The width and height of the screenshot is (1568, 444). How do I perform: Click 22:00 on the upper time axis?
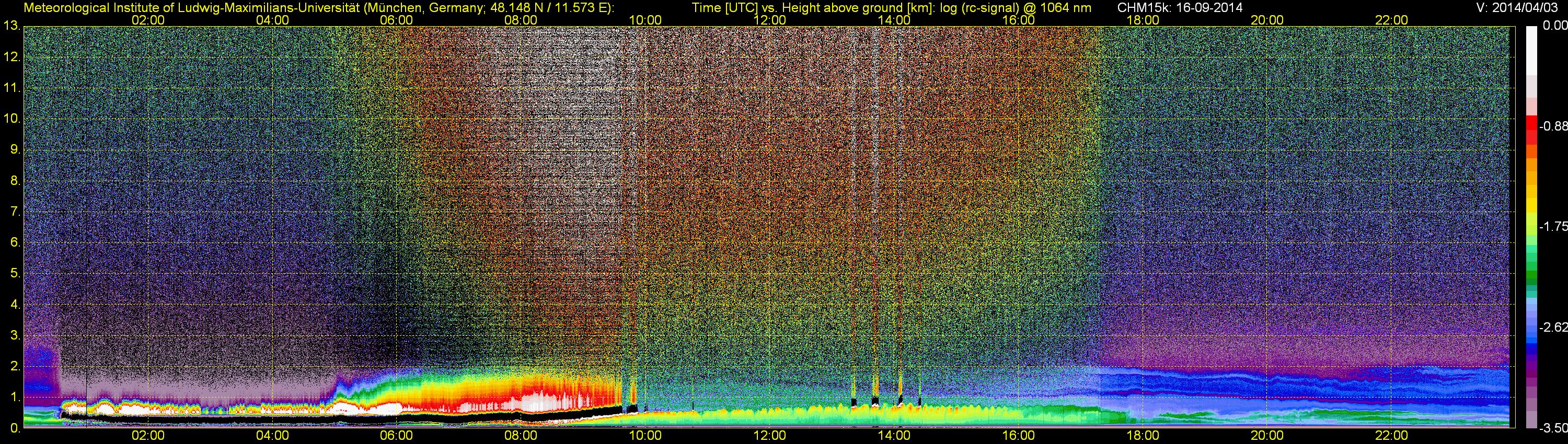click(x=1391, y=20)
